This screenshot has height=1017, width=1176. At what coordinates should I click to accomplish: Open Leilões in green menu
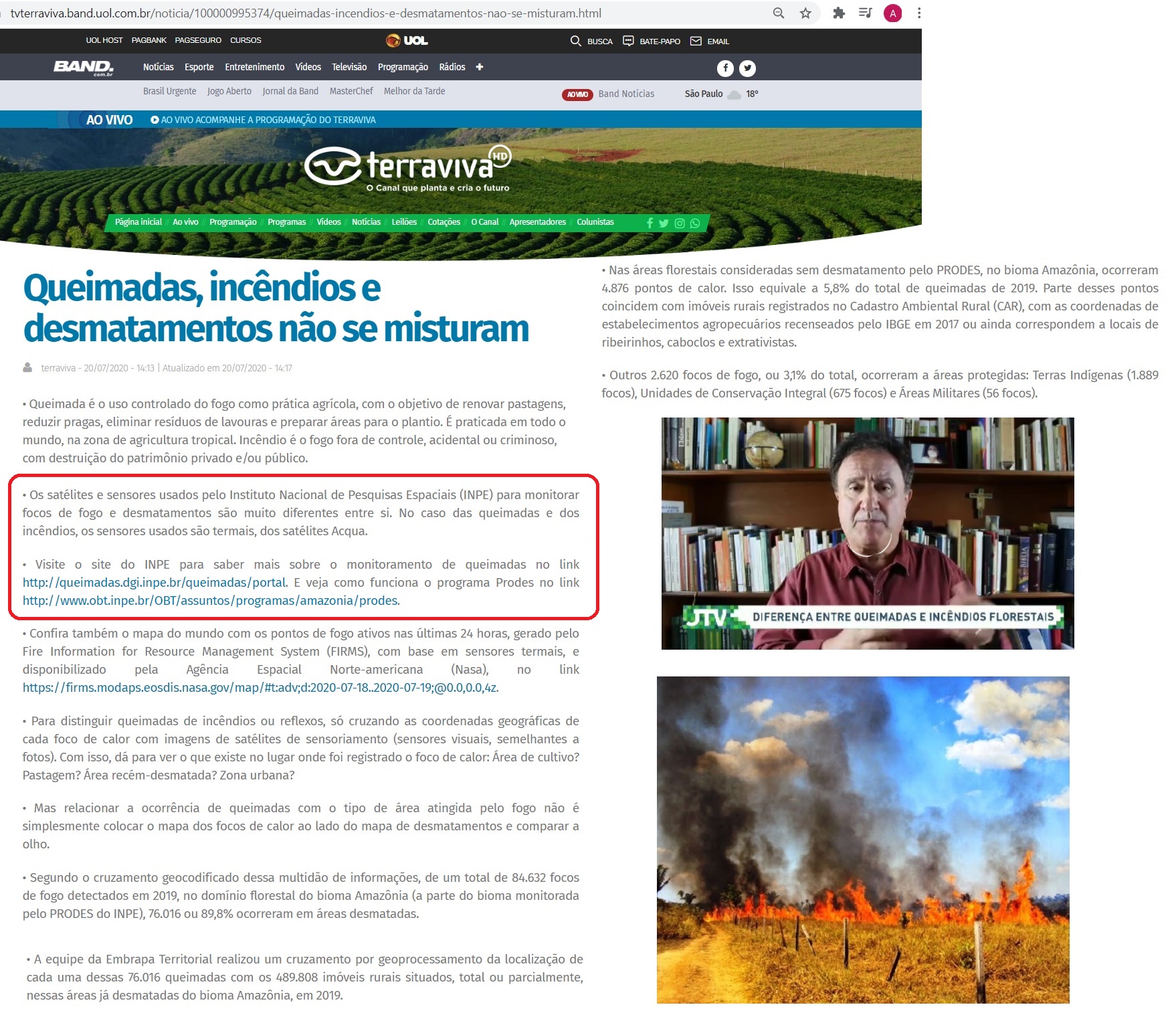click(404, 222)
